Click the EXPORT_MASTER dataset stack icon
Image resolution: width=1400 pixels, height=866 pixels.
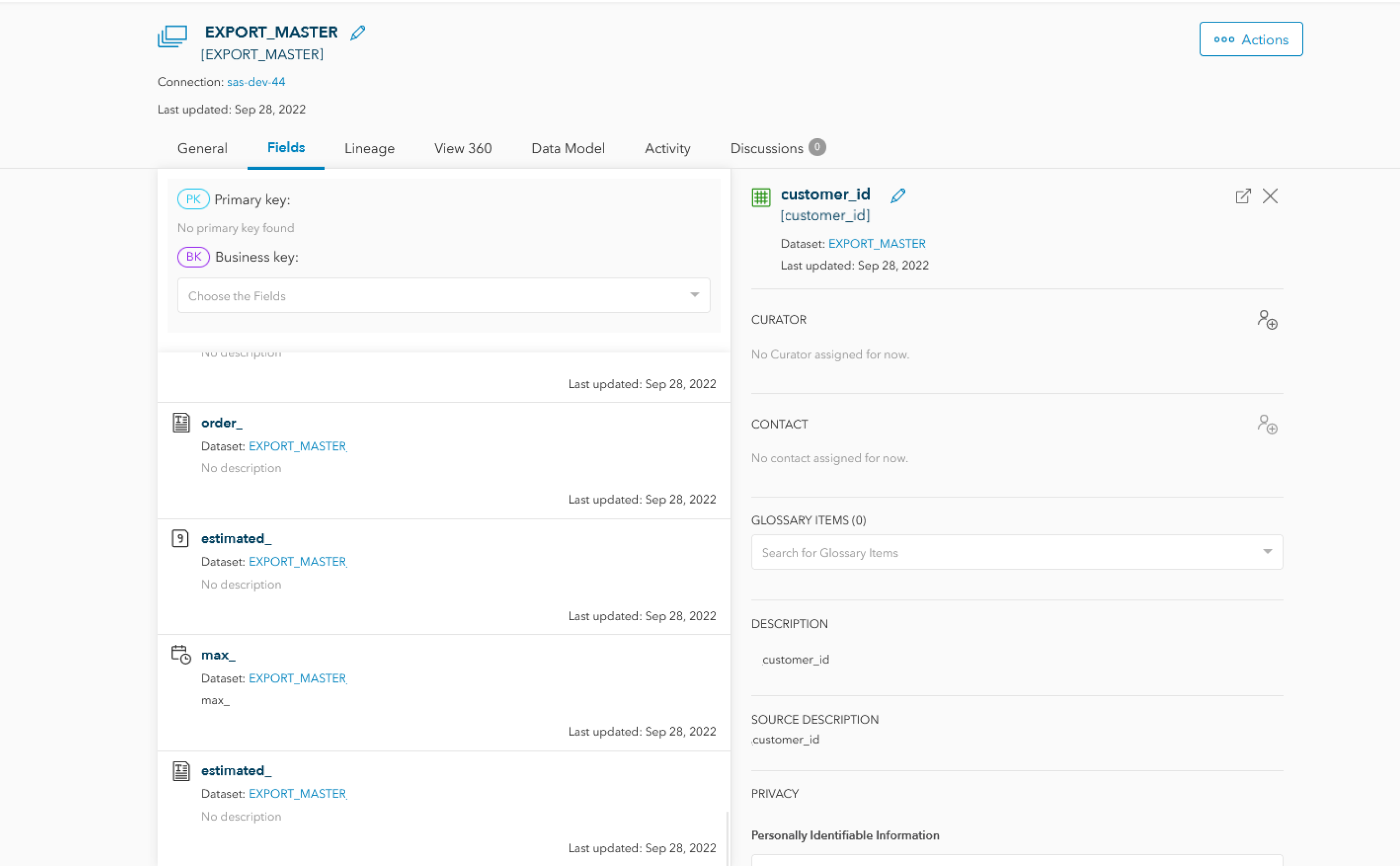pos(172,35)
